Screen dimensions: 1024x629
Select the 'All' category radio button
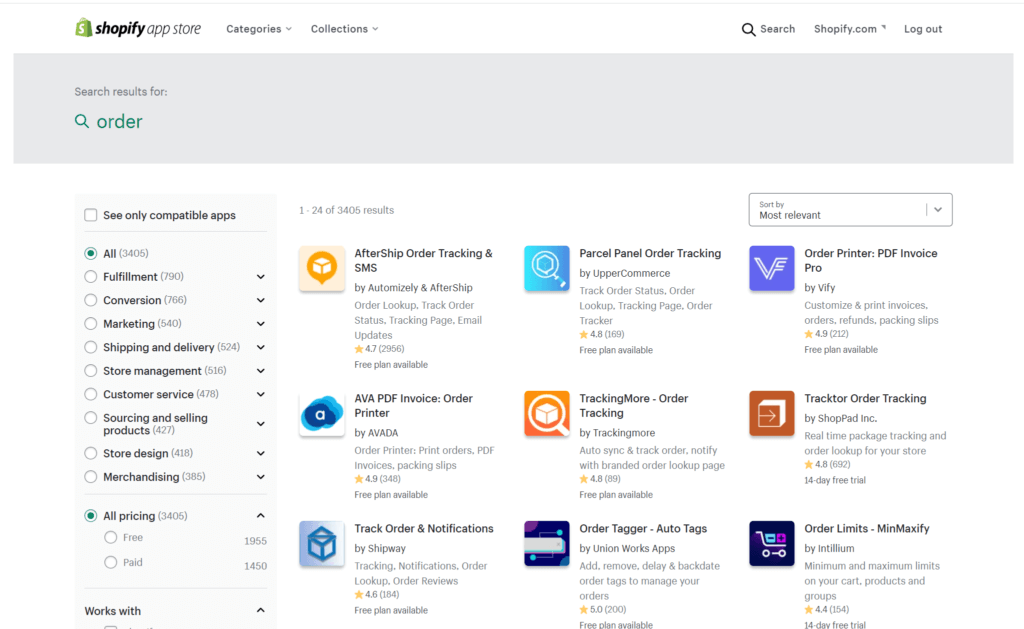[91, 253]
